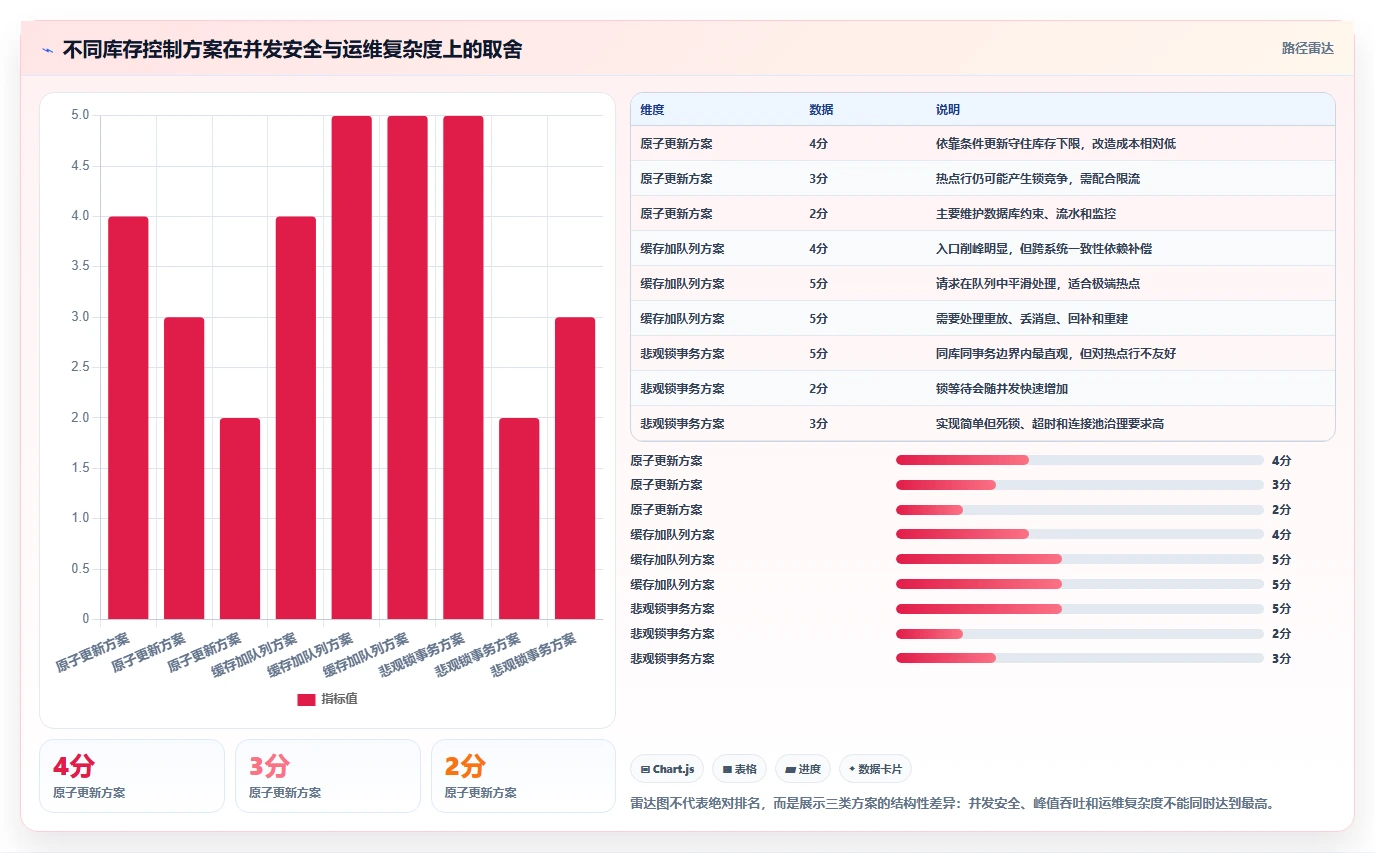The width and height of the screenshot is (1375, 853).
Task: Toggle the 指标值 legend color swatch
Action: coord(306,699)
